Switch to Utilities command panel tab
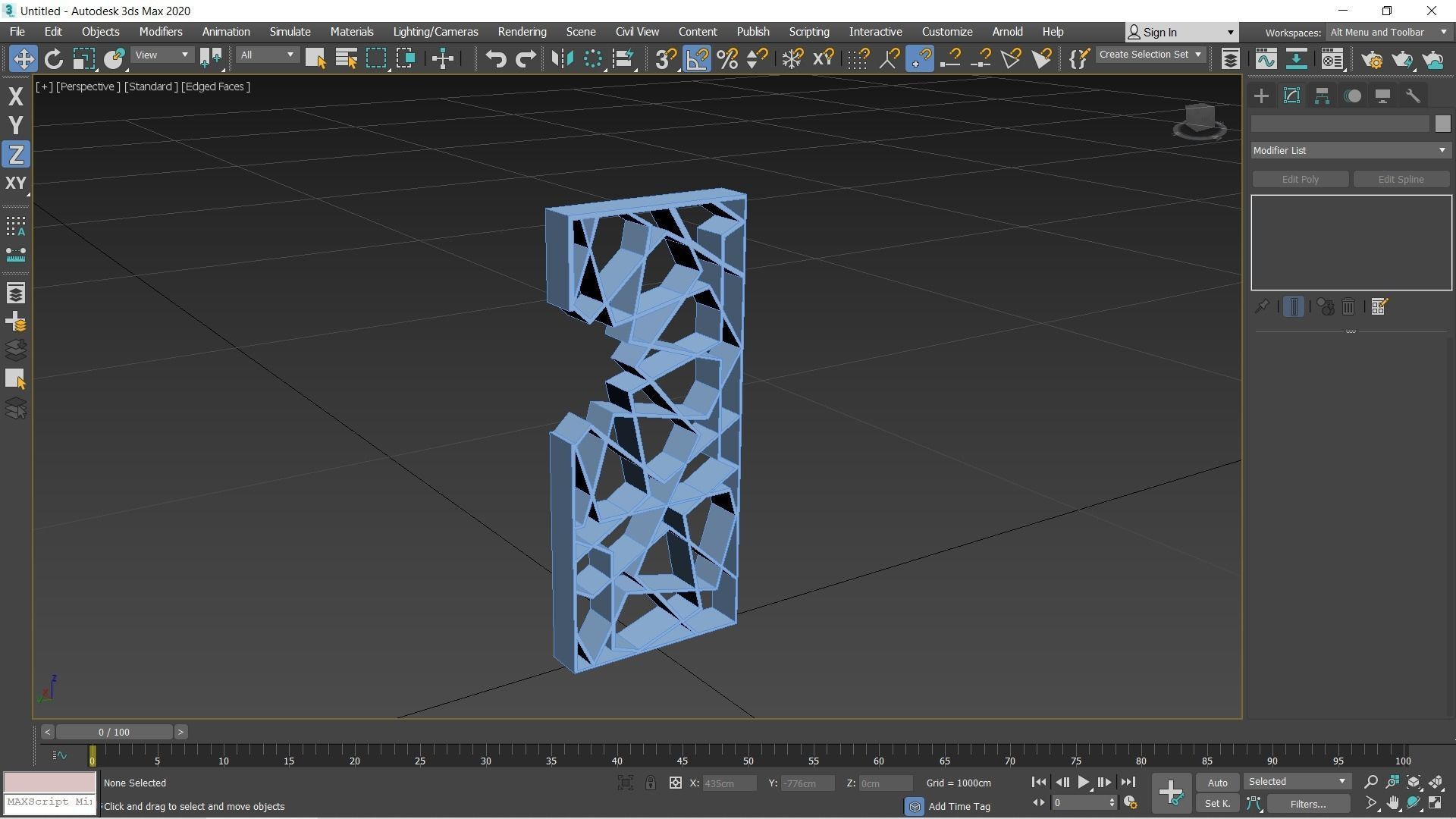The image size is (1456, 819). click(x=1413, y=96)
